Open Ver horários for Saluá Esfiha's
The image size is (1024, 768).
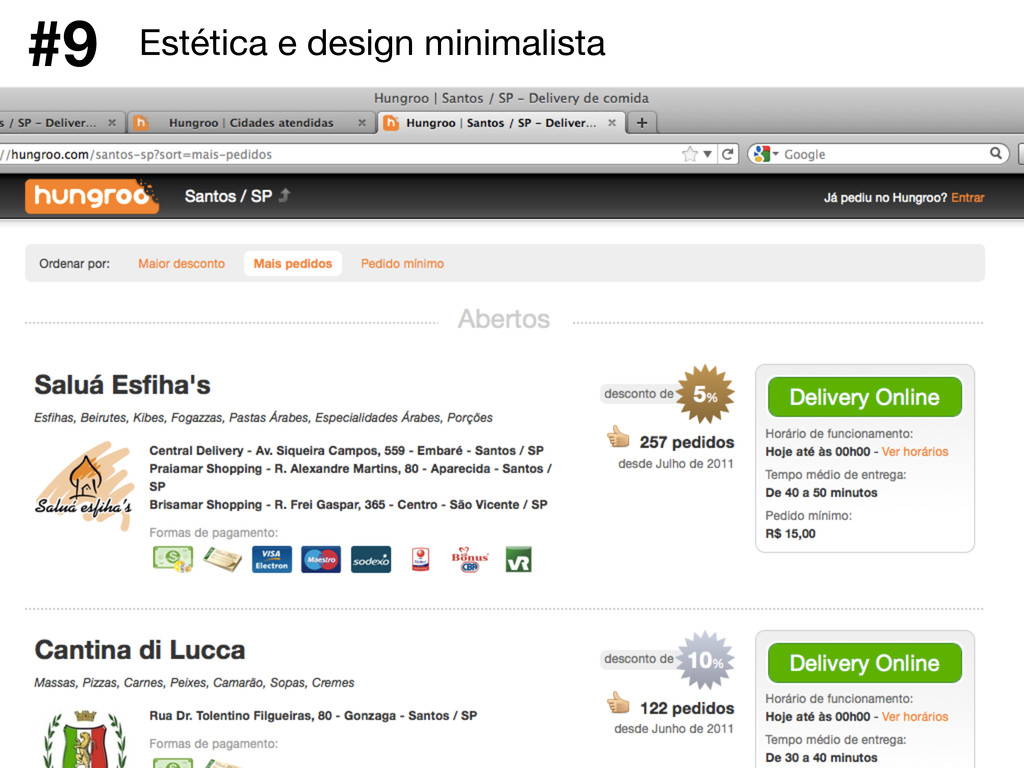[x=915, y=451]
